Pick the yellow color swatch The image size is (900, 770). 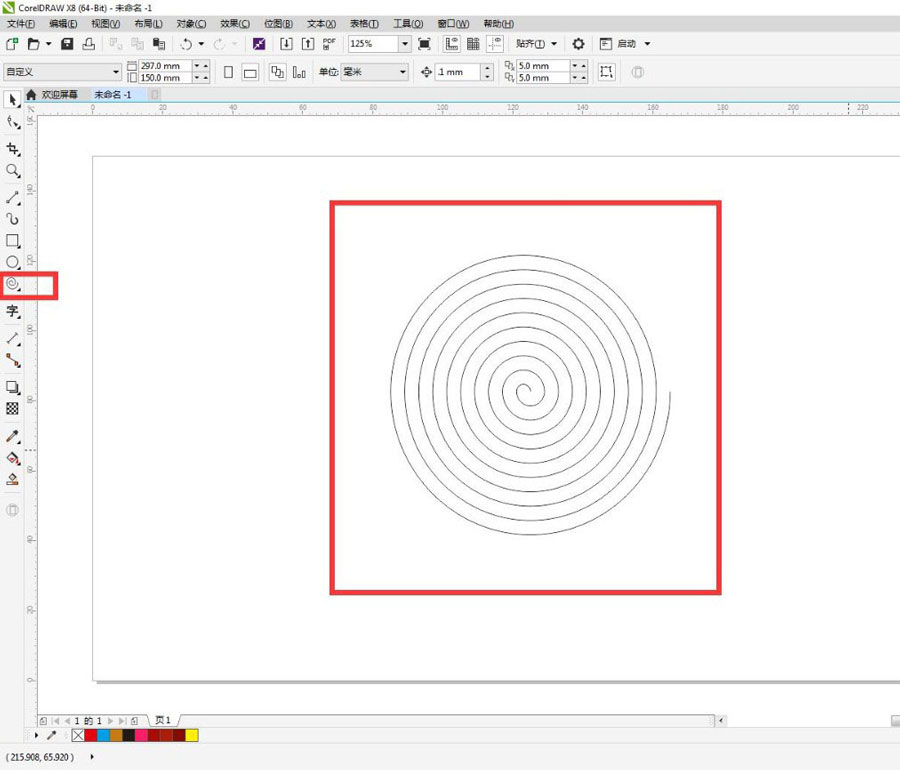tap(191, 735)
